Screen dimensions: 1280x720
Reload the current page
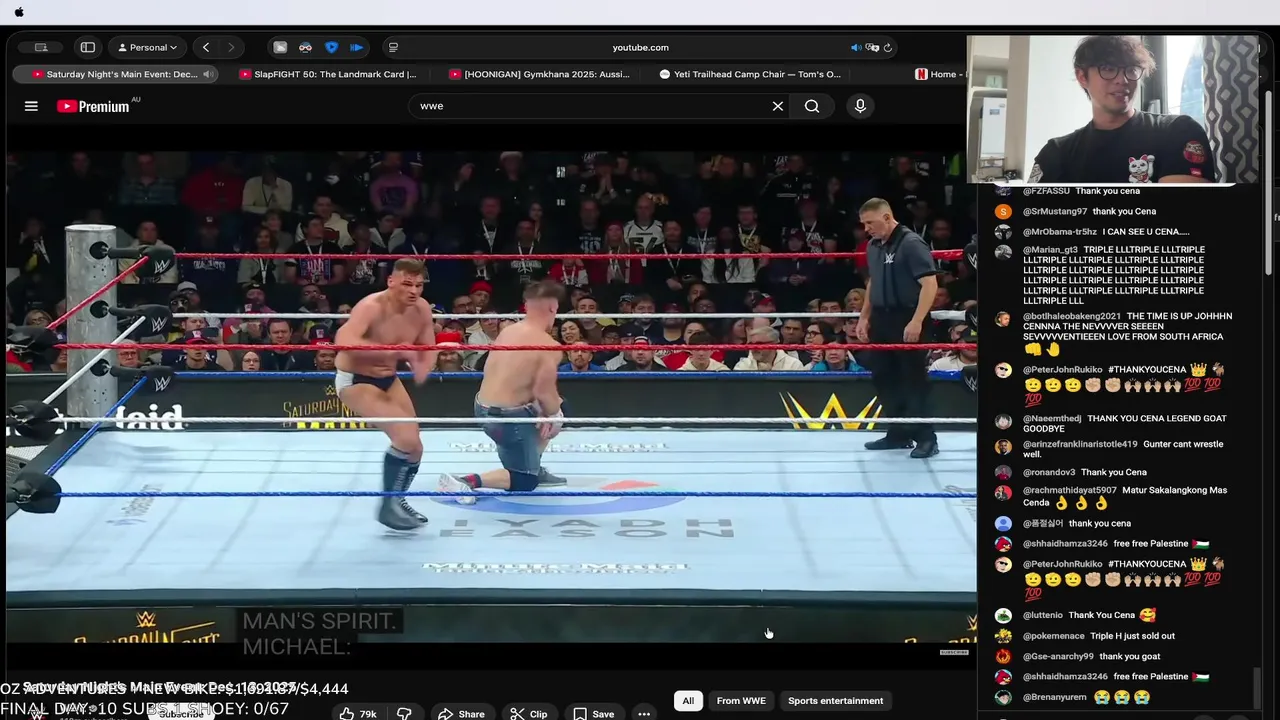pyautogui.click(x=887, y=47)
